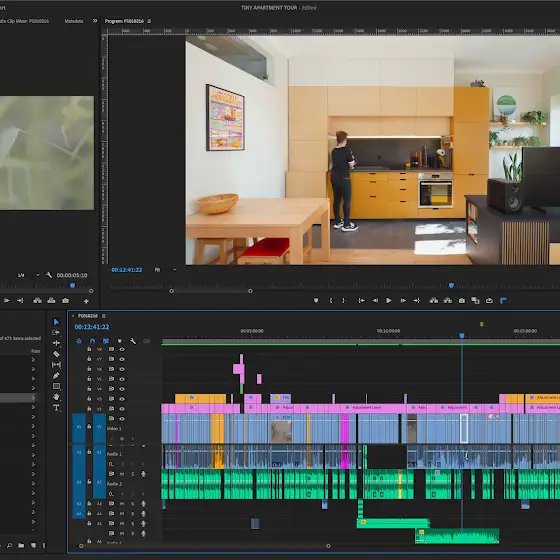Toggle Linked Selection in timeline
The height and width of the screenshot is (560, 560).
click(106, 341)
